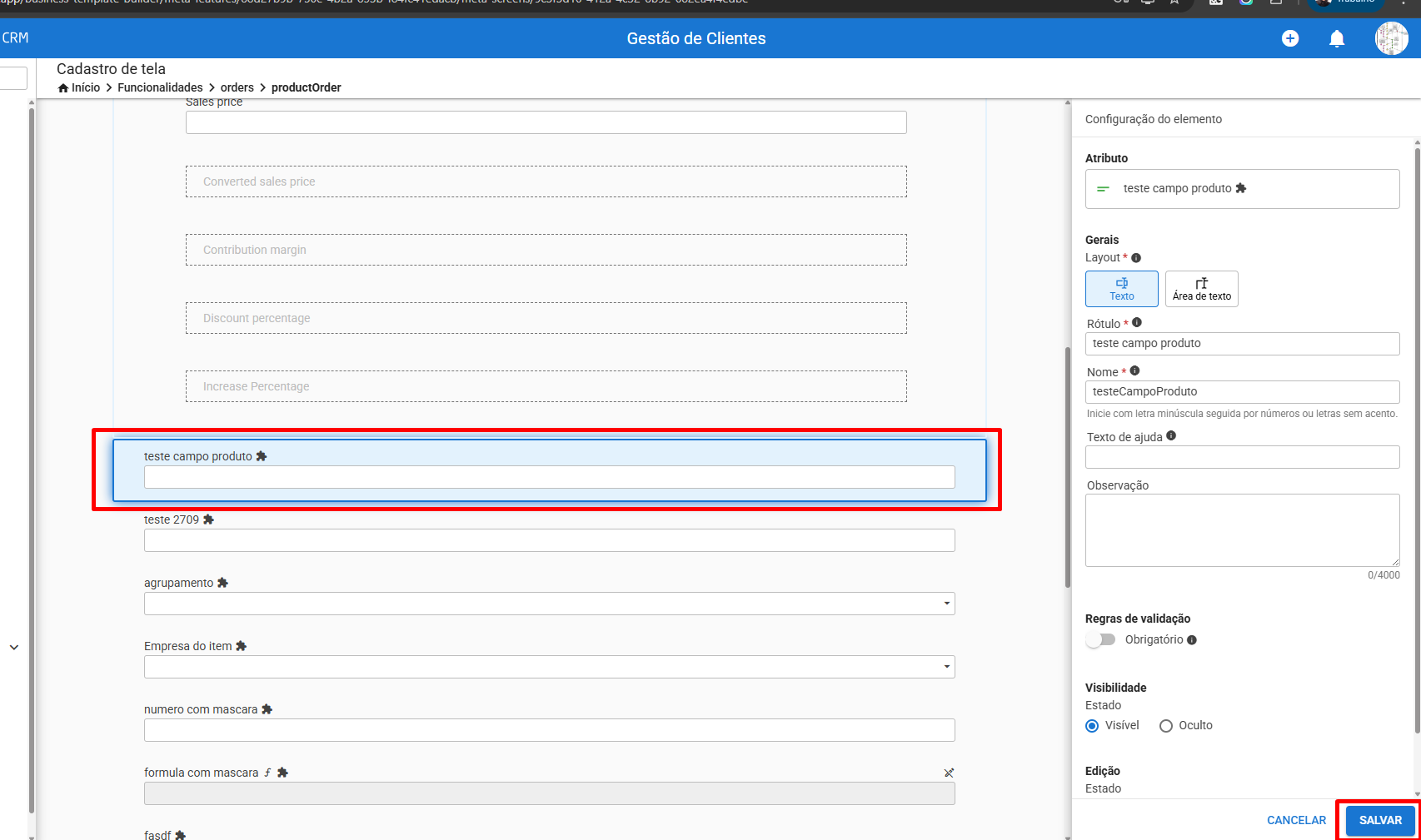Click info icon next to Nome
The width and height of the screenshot is (1421, 840).
1134,371
